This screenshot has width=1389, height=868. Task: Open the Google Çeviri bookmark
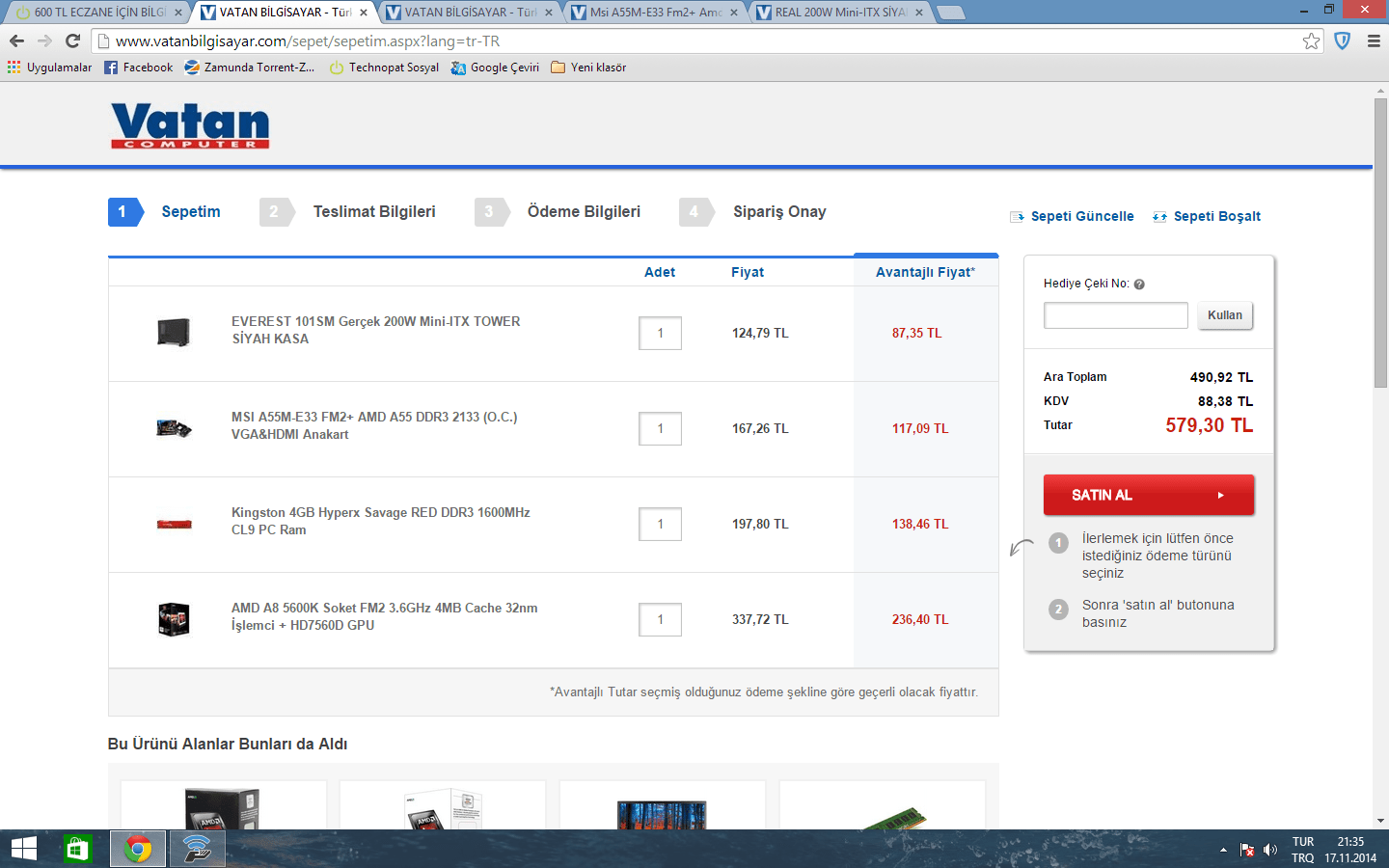coord(495,68)
